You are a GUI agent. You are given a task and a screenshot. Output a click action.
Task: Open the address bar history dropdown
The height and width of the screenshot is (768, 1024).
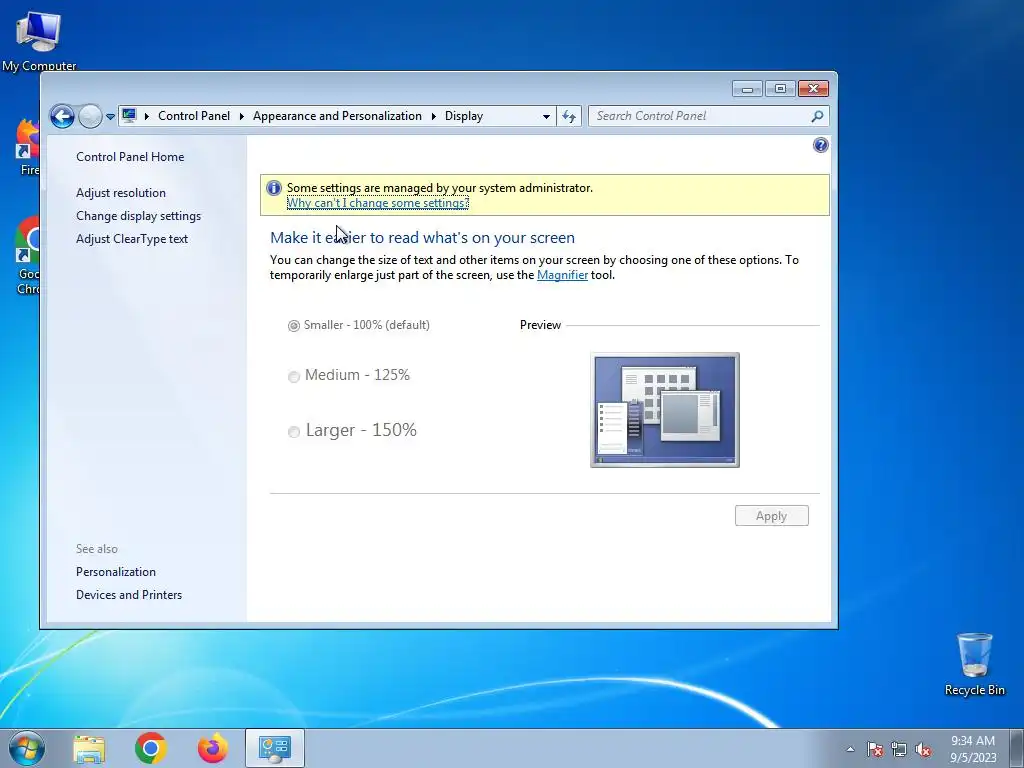[x=546, y=116]
